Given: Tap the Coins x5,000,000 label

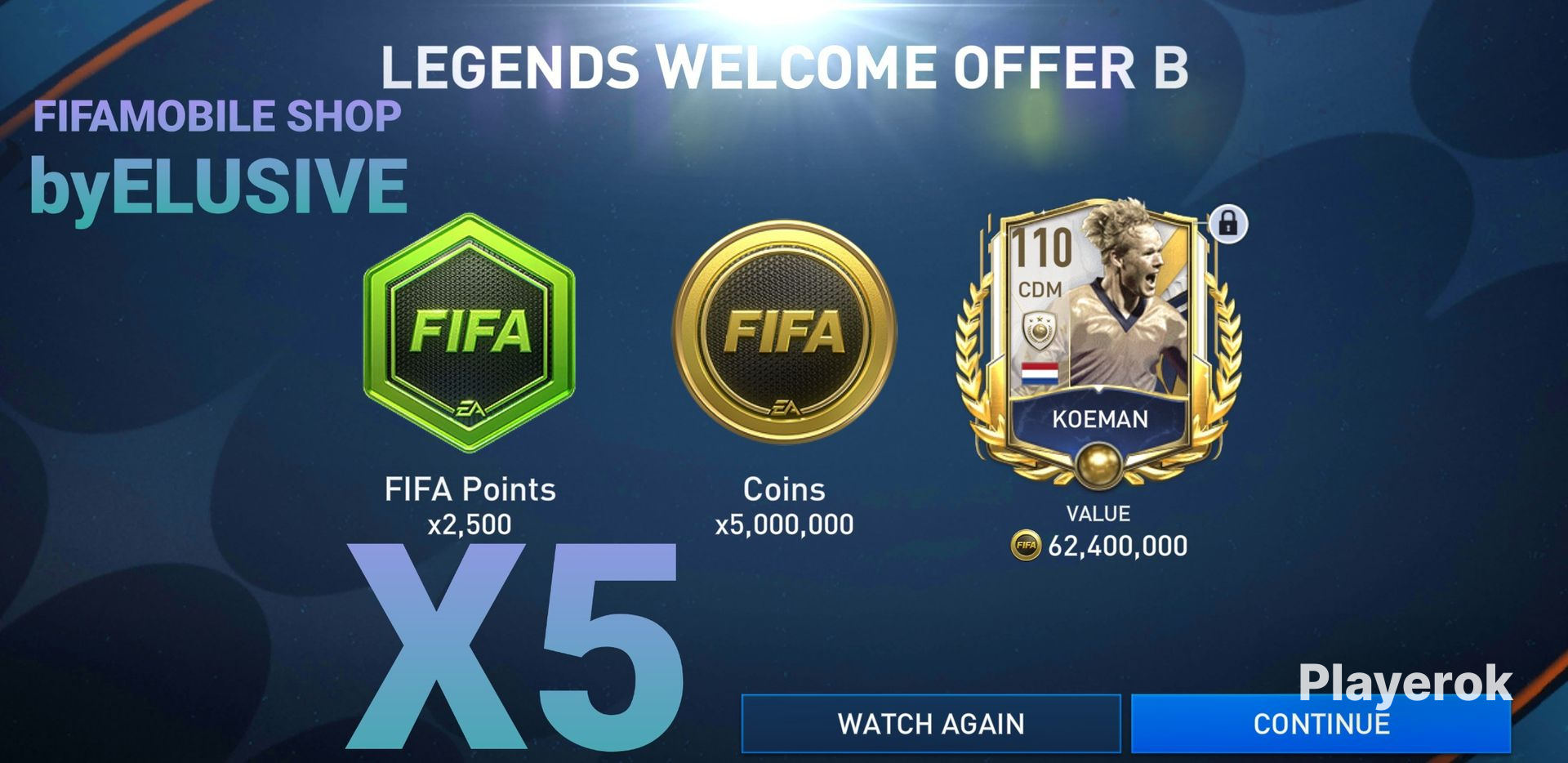Looking at the screenshot, I should click(x=784, y=506).
